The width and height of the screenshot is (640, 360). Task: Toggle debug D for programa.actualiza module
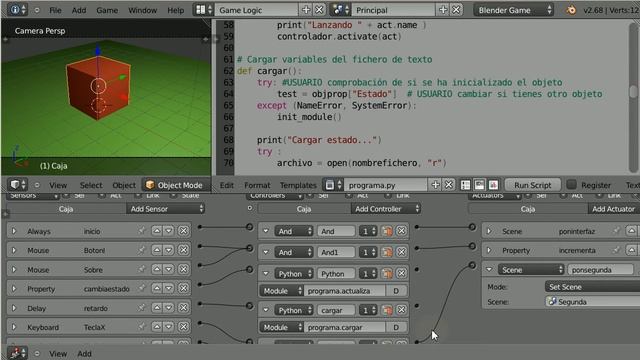(x=396, y=291)
